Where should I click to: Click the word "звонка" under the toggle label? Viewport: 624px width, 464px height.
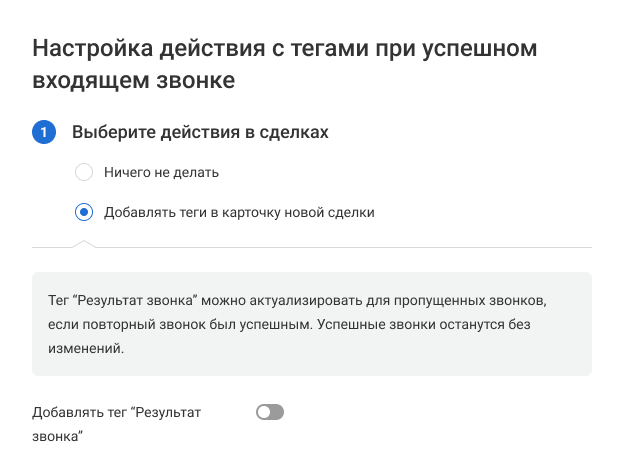click(56, 437)
